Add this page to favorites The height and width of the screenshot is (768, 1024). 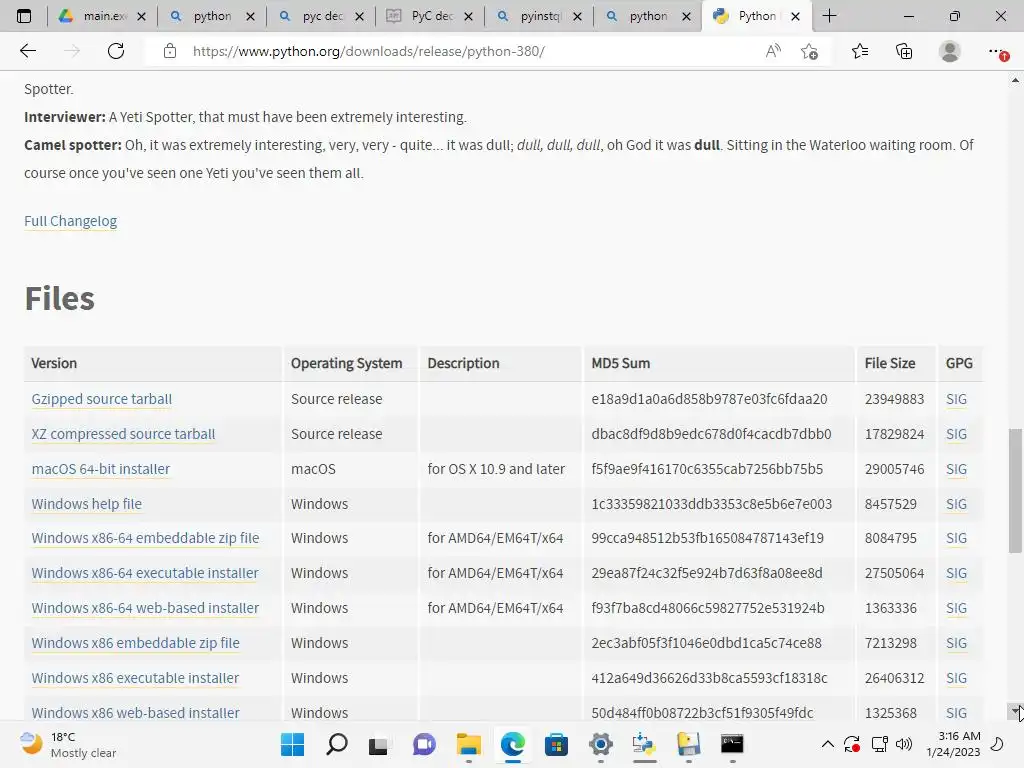click(810, 51)
